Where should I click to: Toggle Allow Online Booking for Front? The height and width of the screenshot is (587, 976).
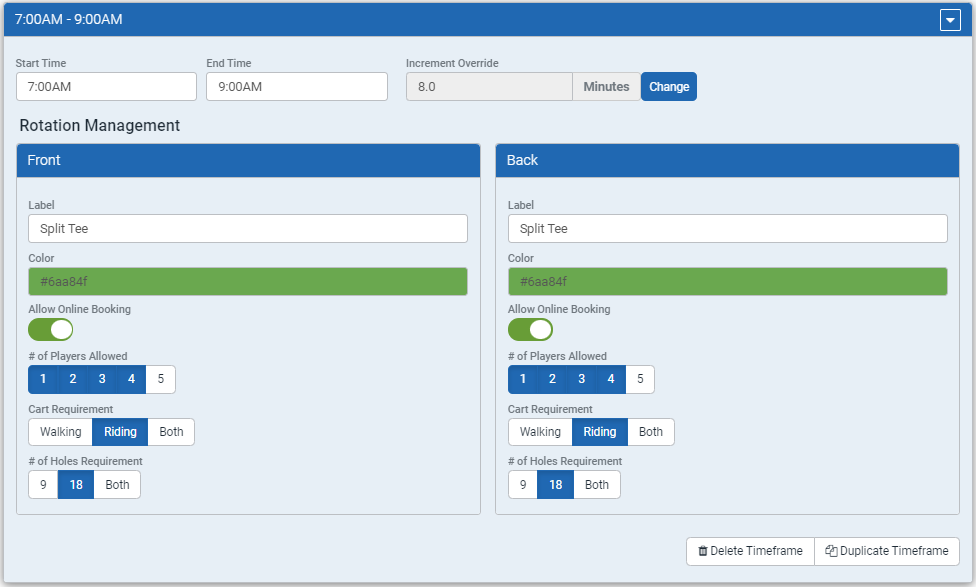pos(50,330)
